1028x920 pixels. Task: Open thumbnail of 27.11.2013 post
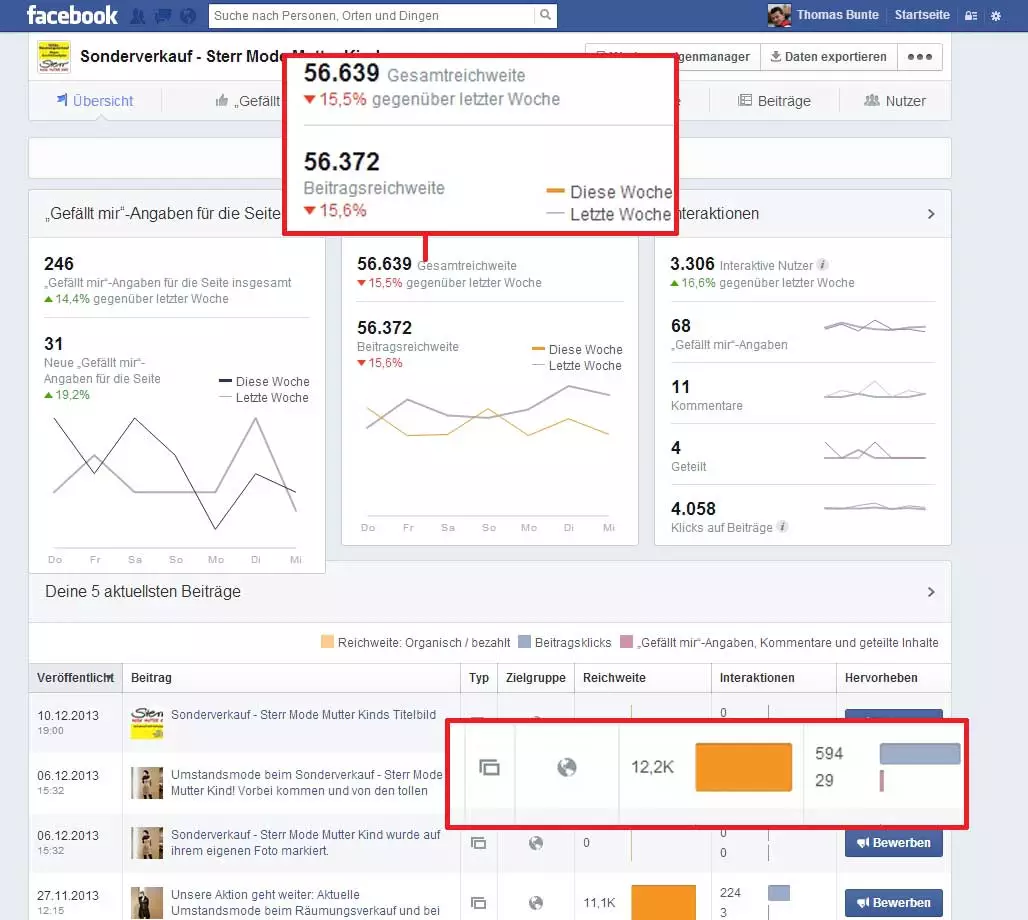[147, 903]
